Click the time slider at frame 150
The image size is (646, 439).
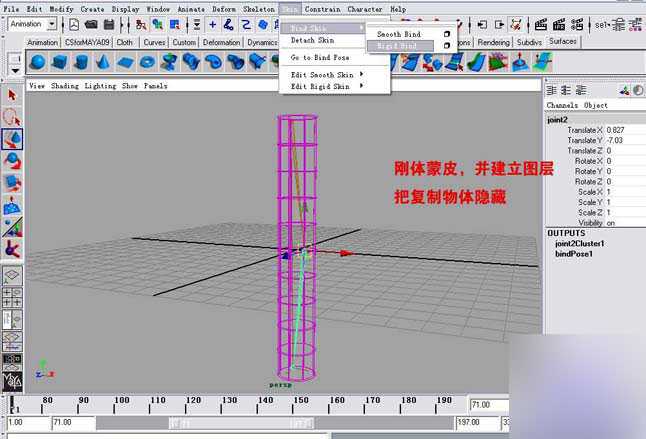click(x=293, y=405)
